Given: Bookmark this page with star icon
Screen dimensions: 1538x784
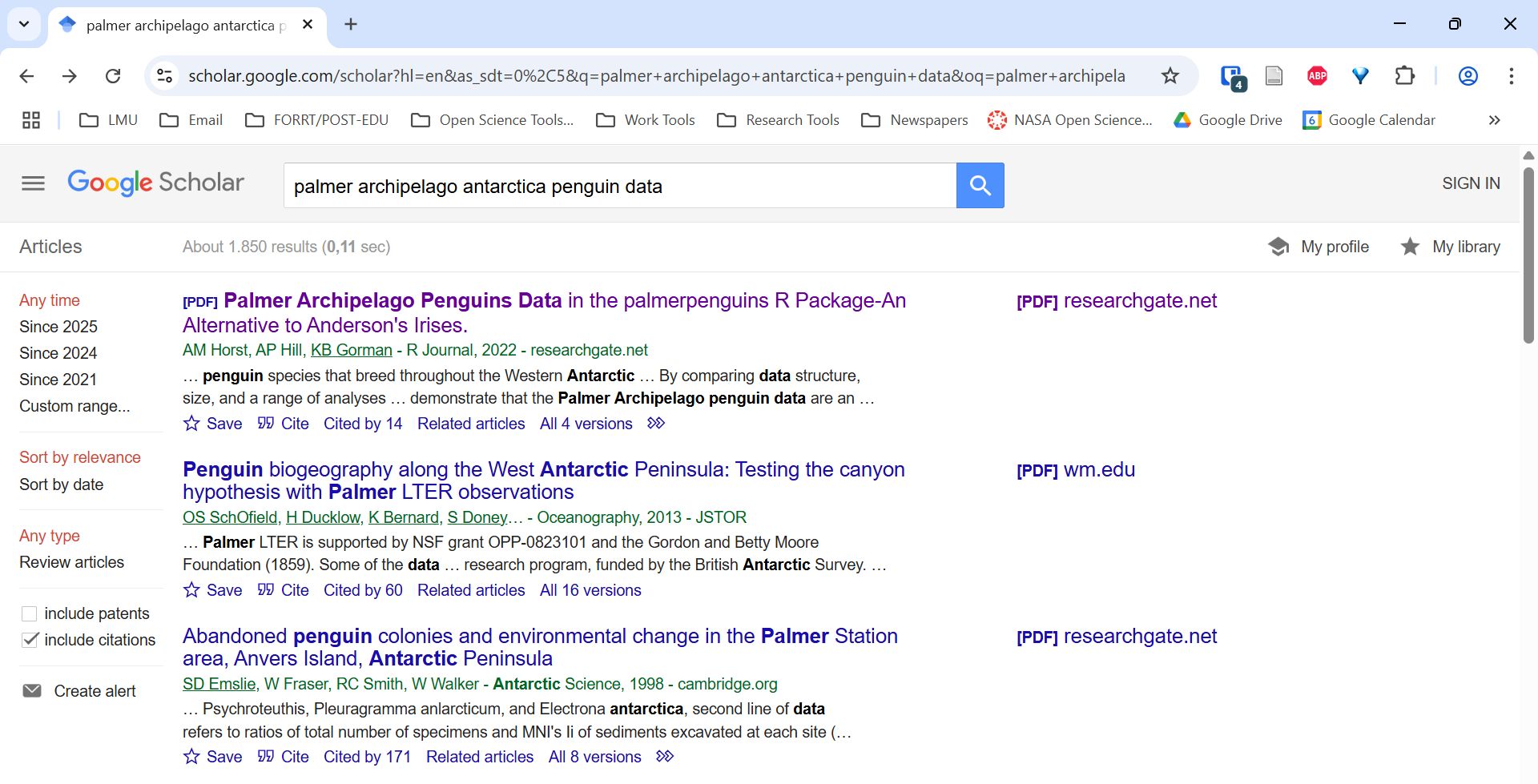Looking at the screenshot, I should (x=1170, y=76).
